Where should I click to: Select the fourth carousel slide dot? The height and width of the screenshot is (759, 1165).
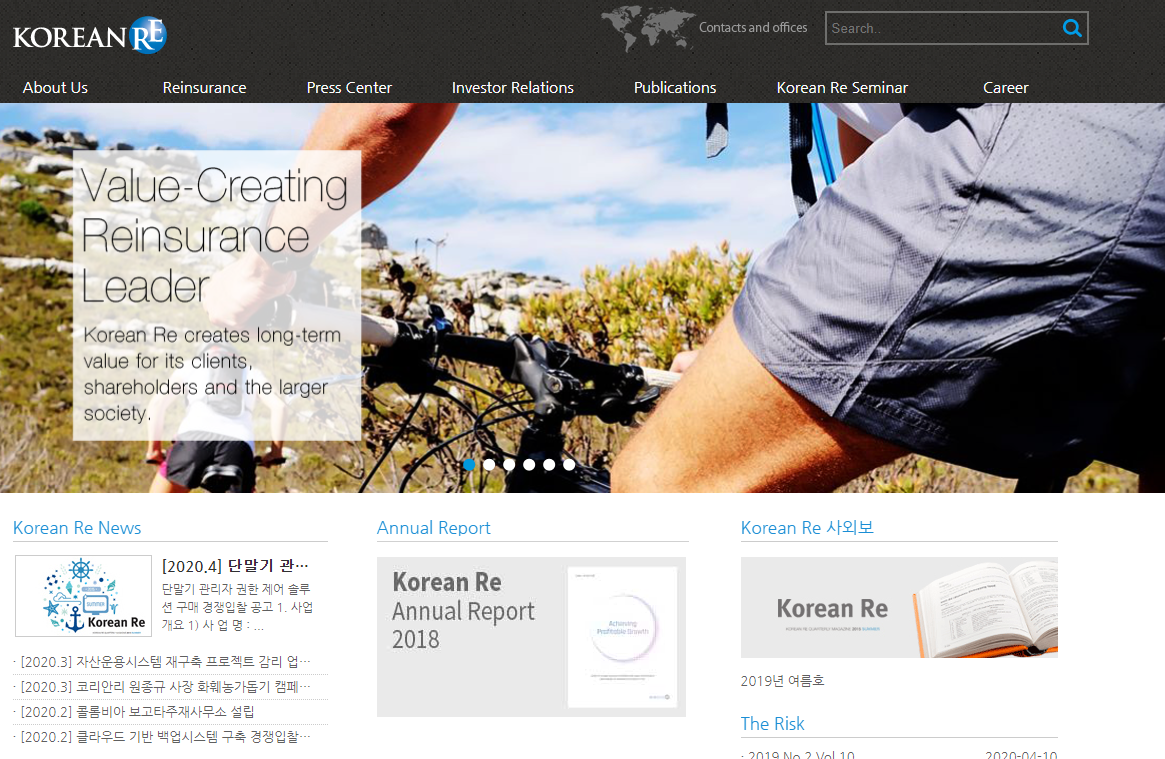point(529,464)
